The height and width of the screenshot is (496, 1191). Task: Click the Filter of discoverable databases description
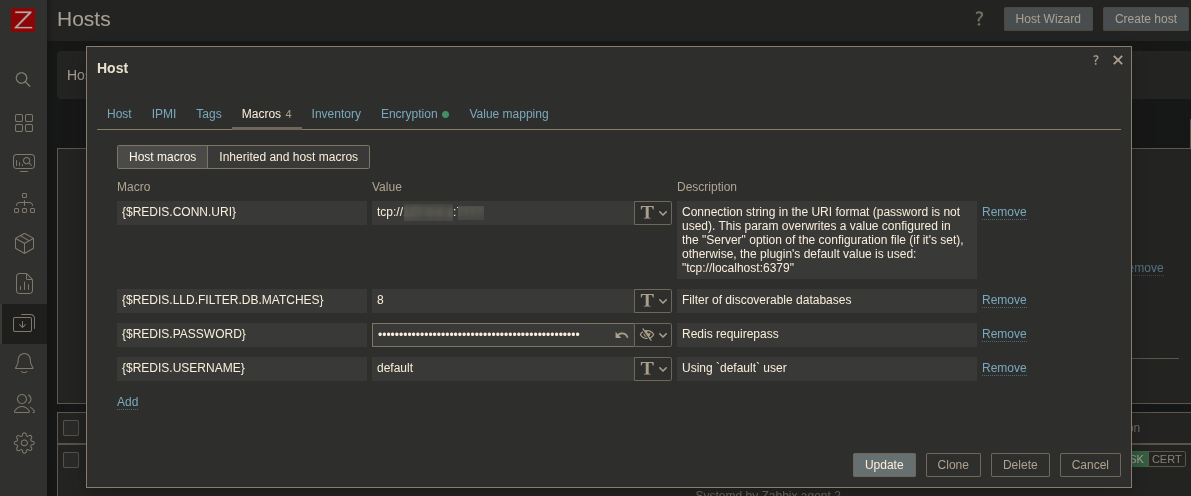[826, 301]
